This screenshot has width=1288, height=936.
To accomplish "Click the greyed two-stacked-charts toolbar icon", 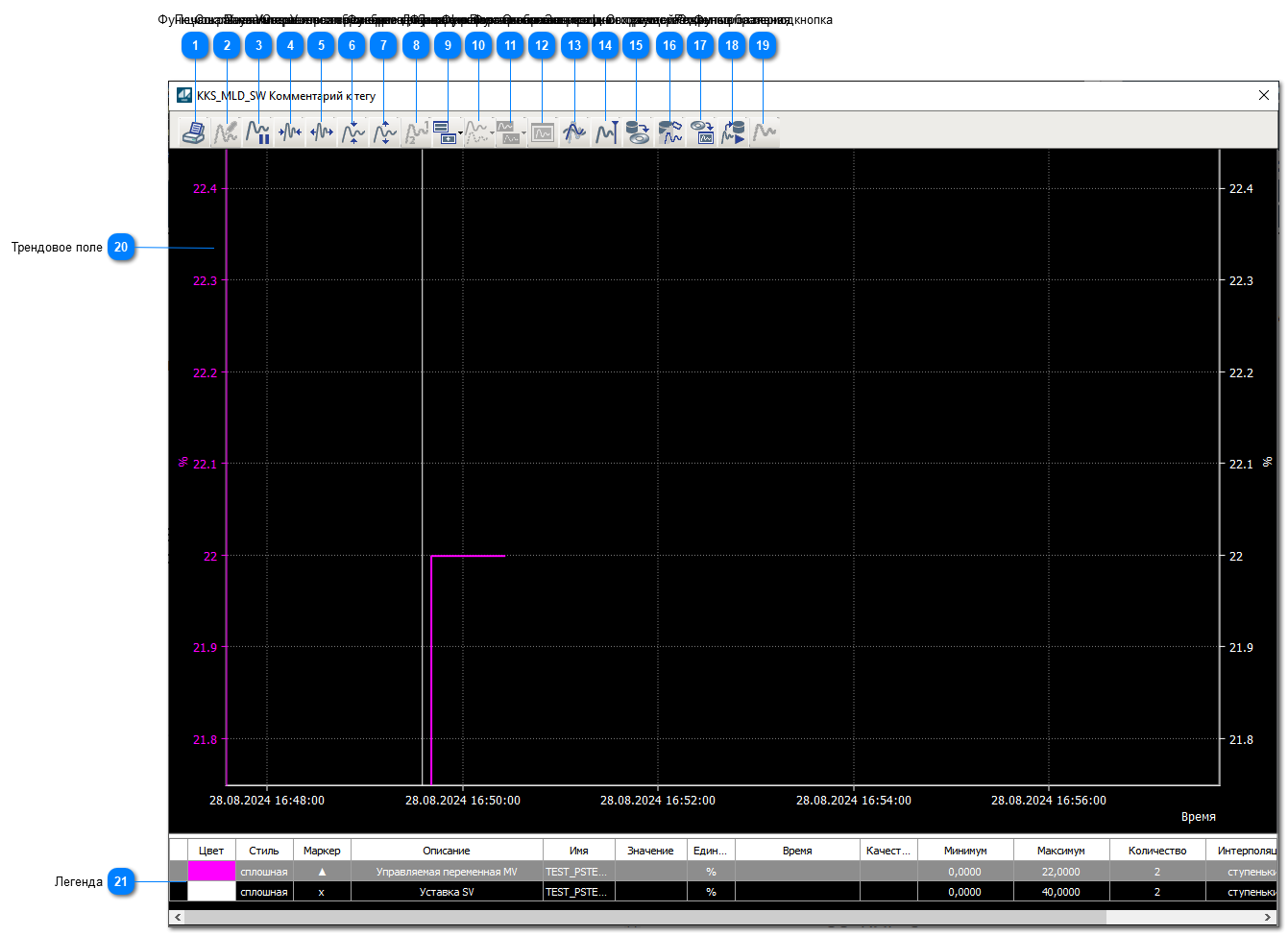I will click(508, 132).
